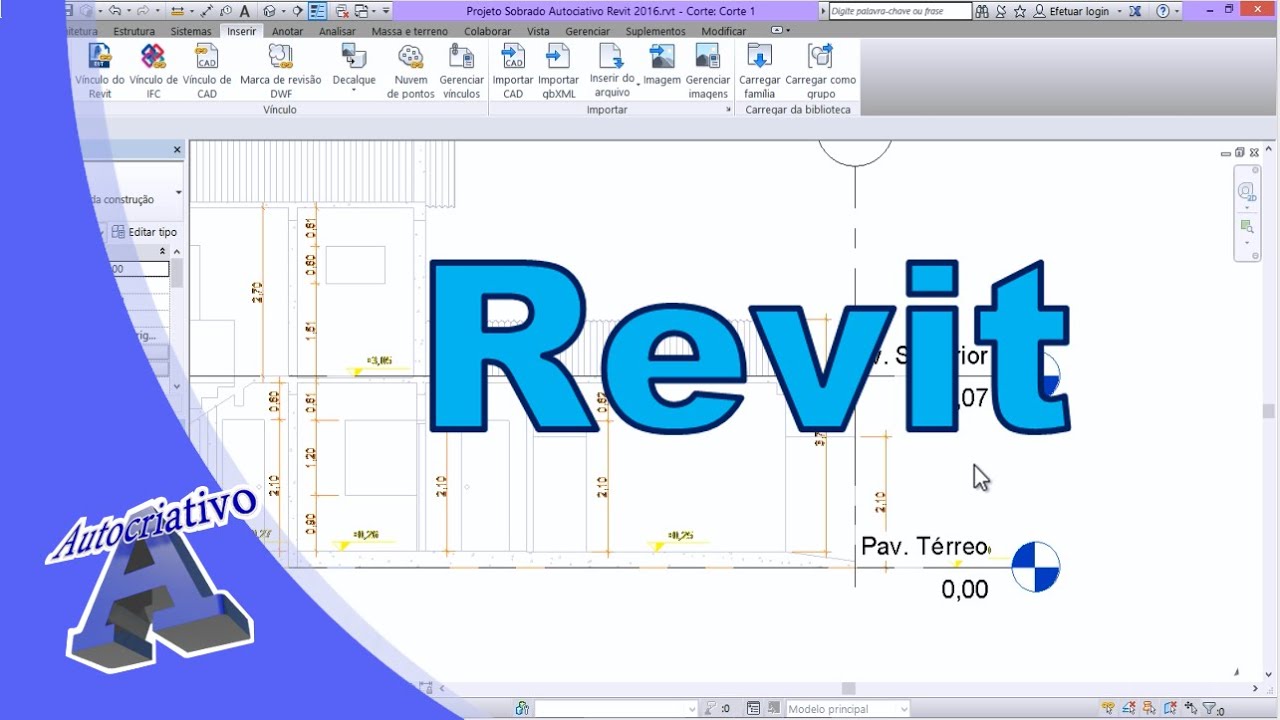Toggle select underlay elements status icon

1129,708
